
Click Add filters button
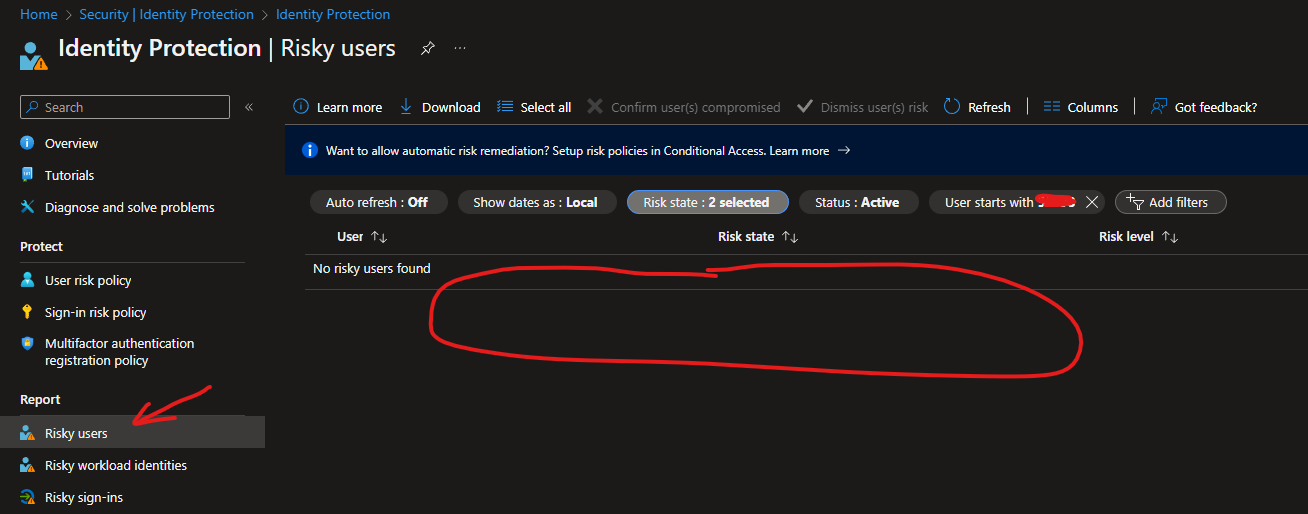click(x=1170, y=202)
